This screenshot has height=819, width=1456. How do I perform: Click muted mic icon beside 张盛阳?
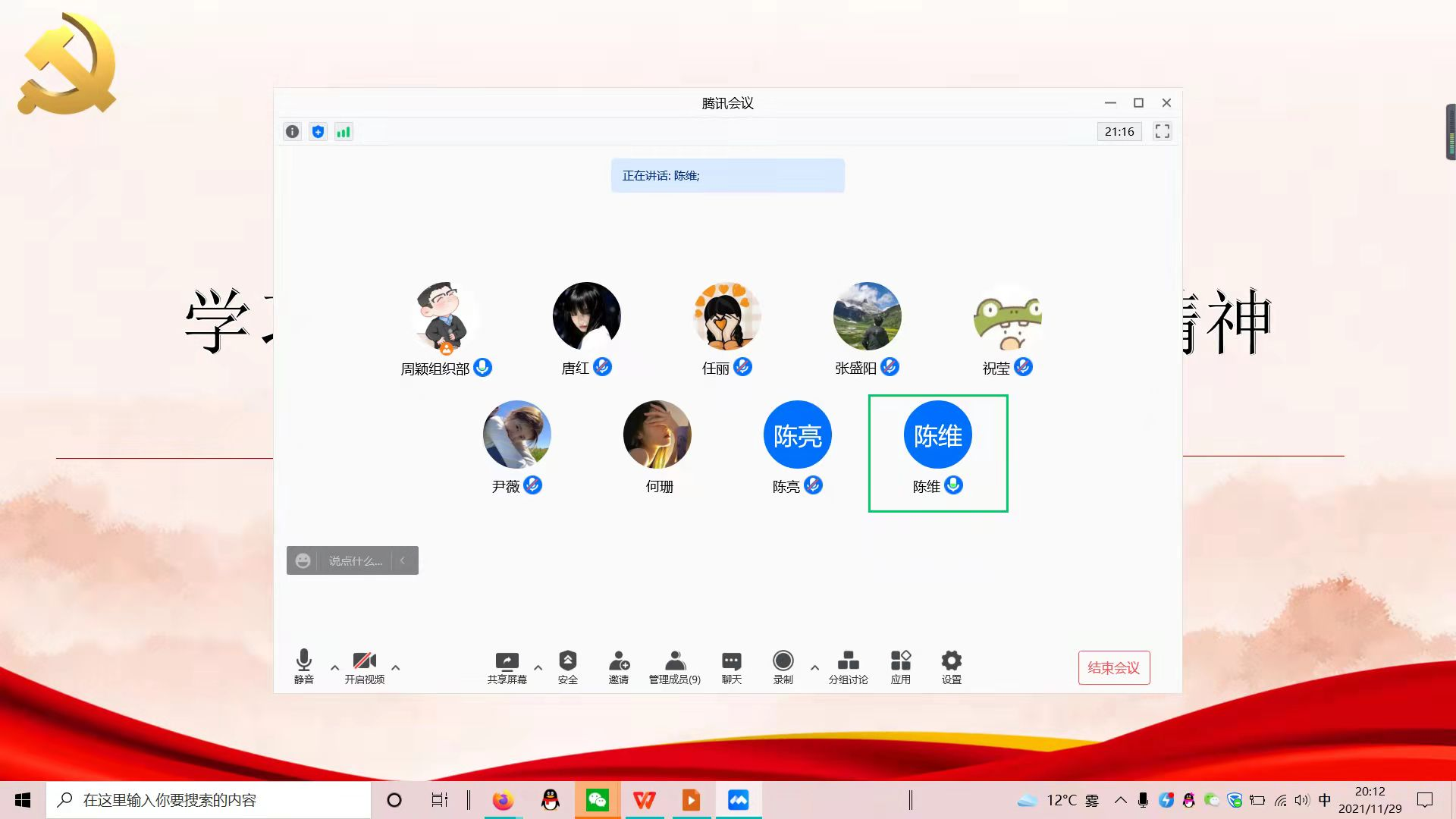pyautogui.click(x=890, y=367)
